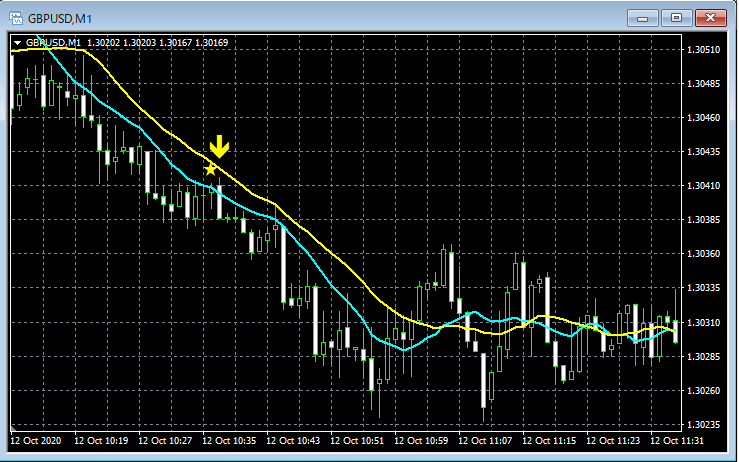Click the chart window icon beside GBPUSD,M1 title
Viewport: 739px width, 462px height.
pos(16,19)
